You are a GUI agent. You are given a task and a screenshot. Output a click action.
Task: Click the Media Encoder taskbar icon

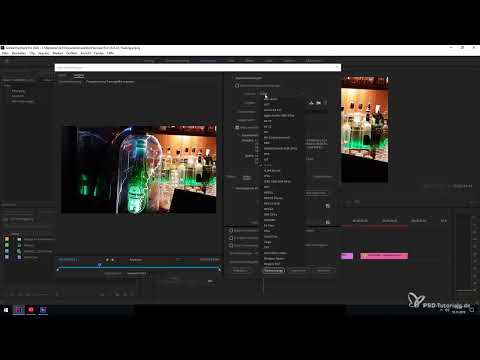(x=43, y=310)
